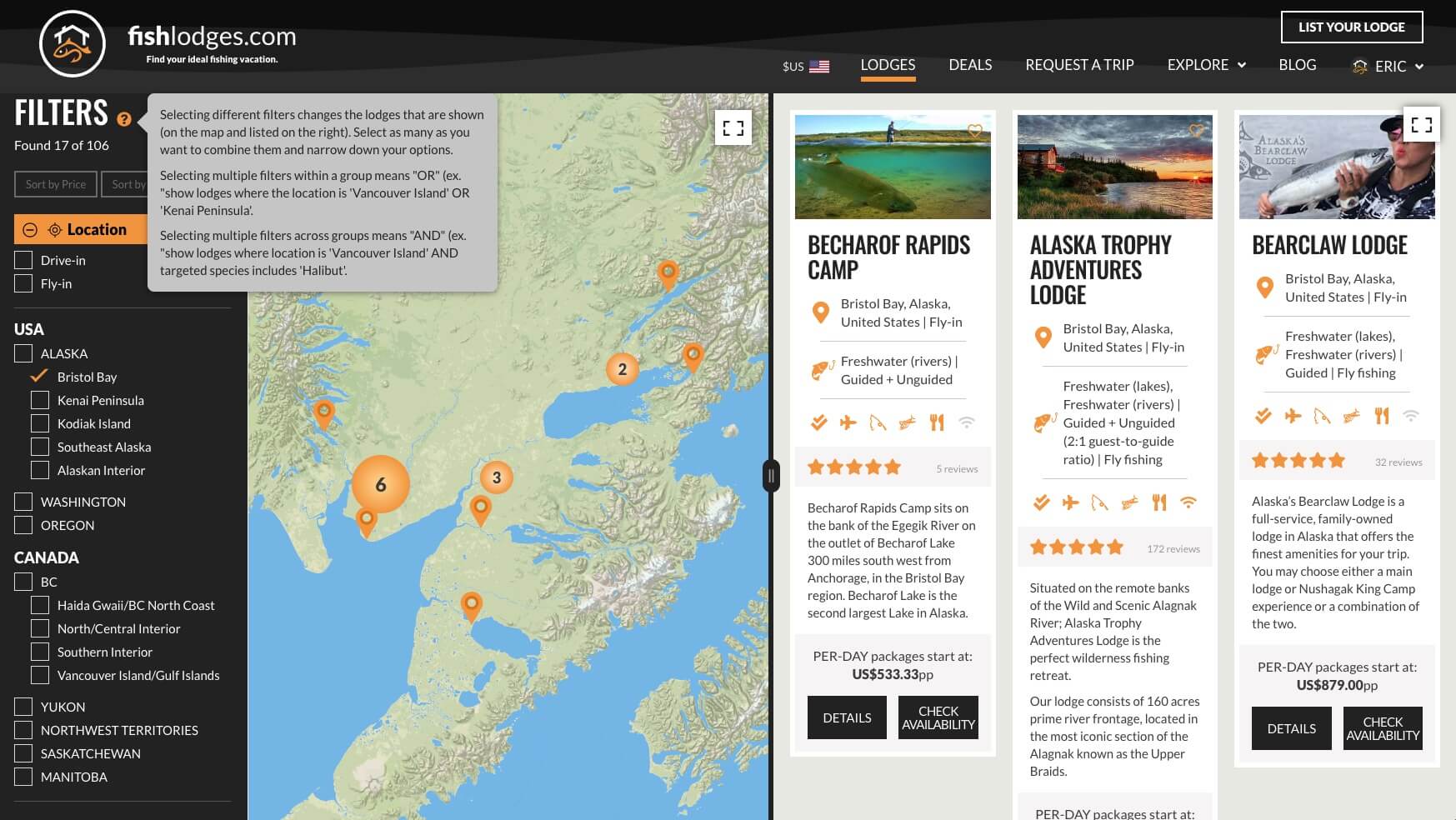
Task: Open the 32 reviews link
Action: pos(1398,462)
